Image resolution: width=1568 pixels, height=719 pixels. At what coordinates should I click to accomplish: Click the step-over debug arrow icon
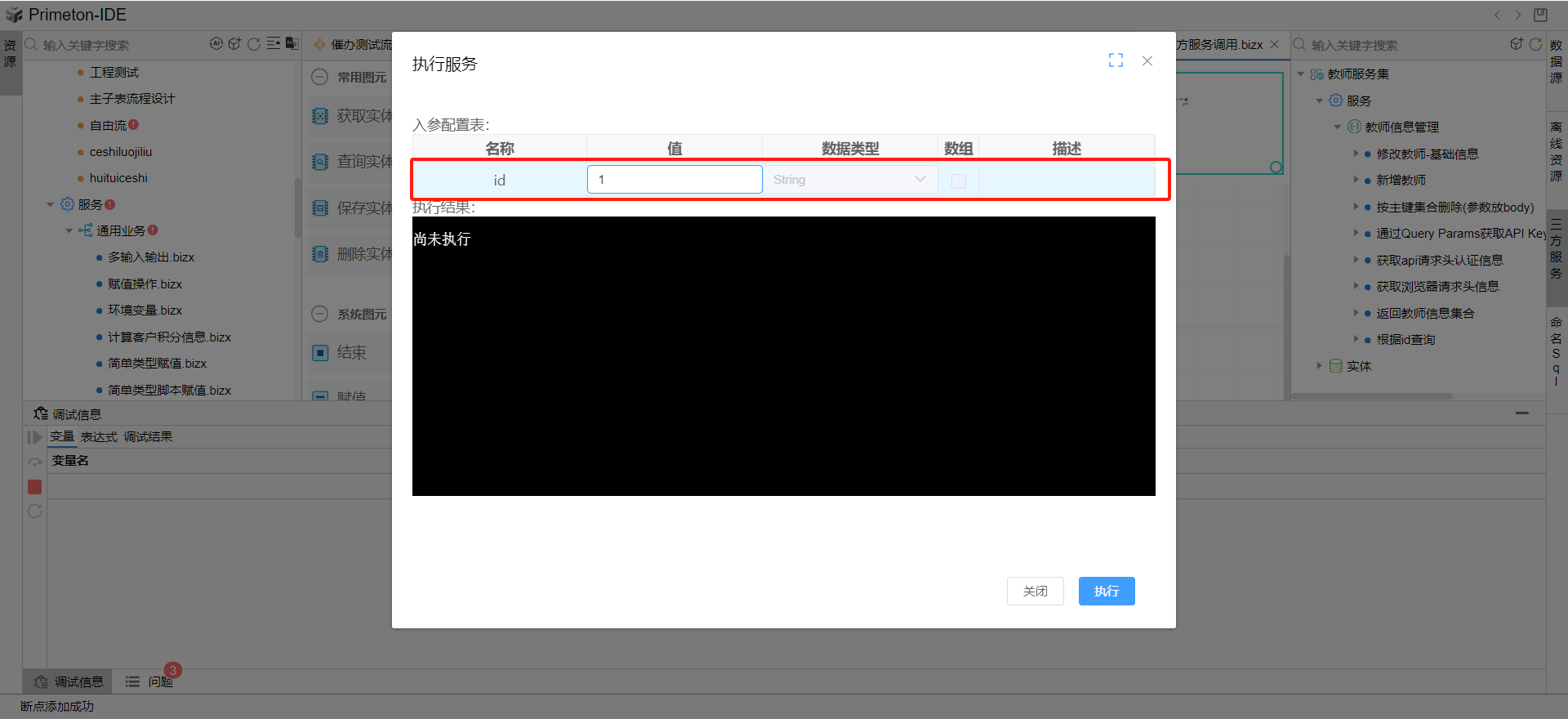[x=34, y=462]
